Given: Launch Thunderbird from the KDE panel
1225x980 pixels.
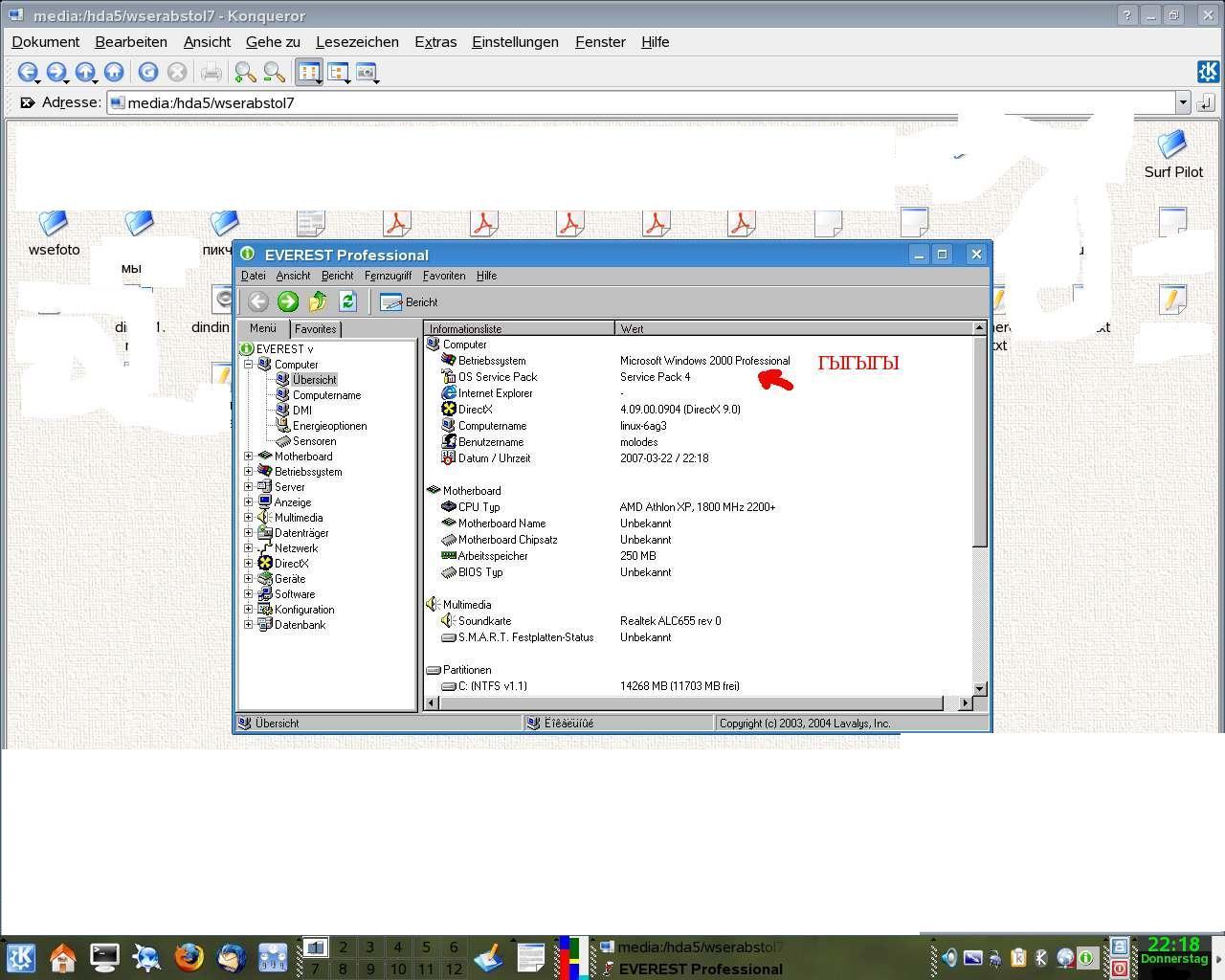Looking at the screenshot, I should tap(232, 957).
